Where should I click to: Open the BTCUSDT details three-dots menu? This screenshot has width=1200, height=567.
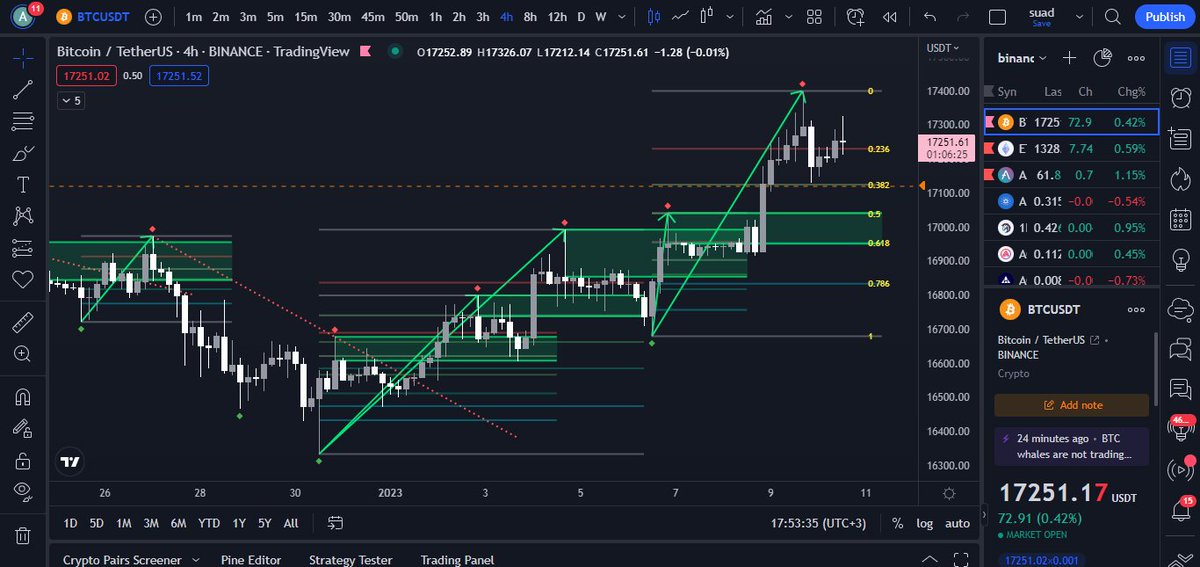tap(1136, 310)
